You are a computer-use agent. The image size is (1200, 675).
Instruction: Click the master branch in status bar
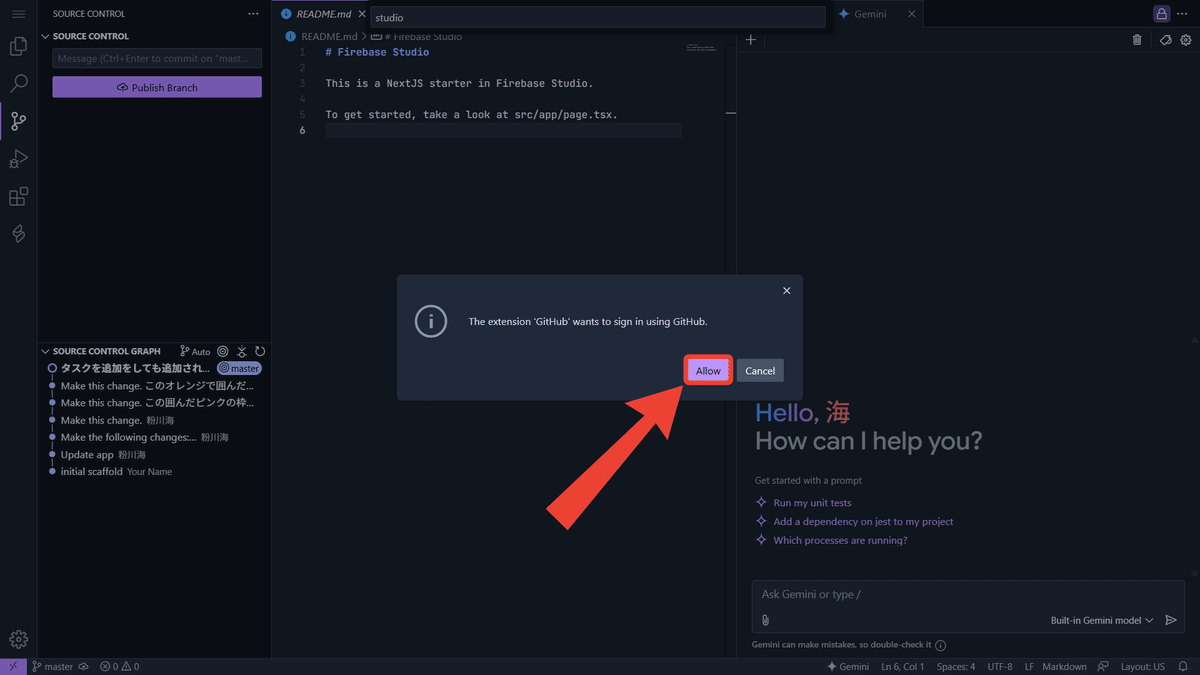[52, 666]
